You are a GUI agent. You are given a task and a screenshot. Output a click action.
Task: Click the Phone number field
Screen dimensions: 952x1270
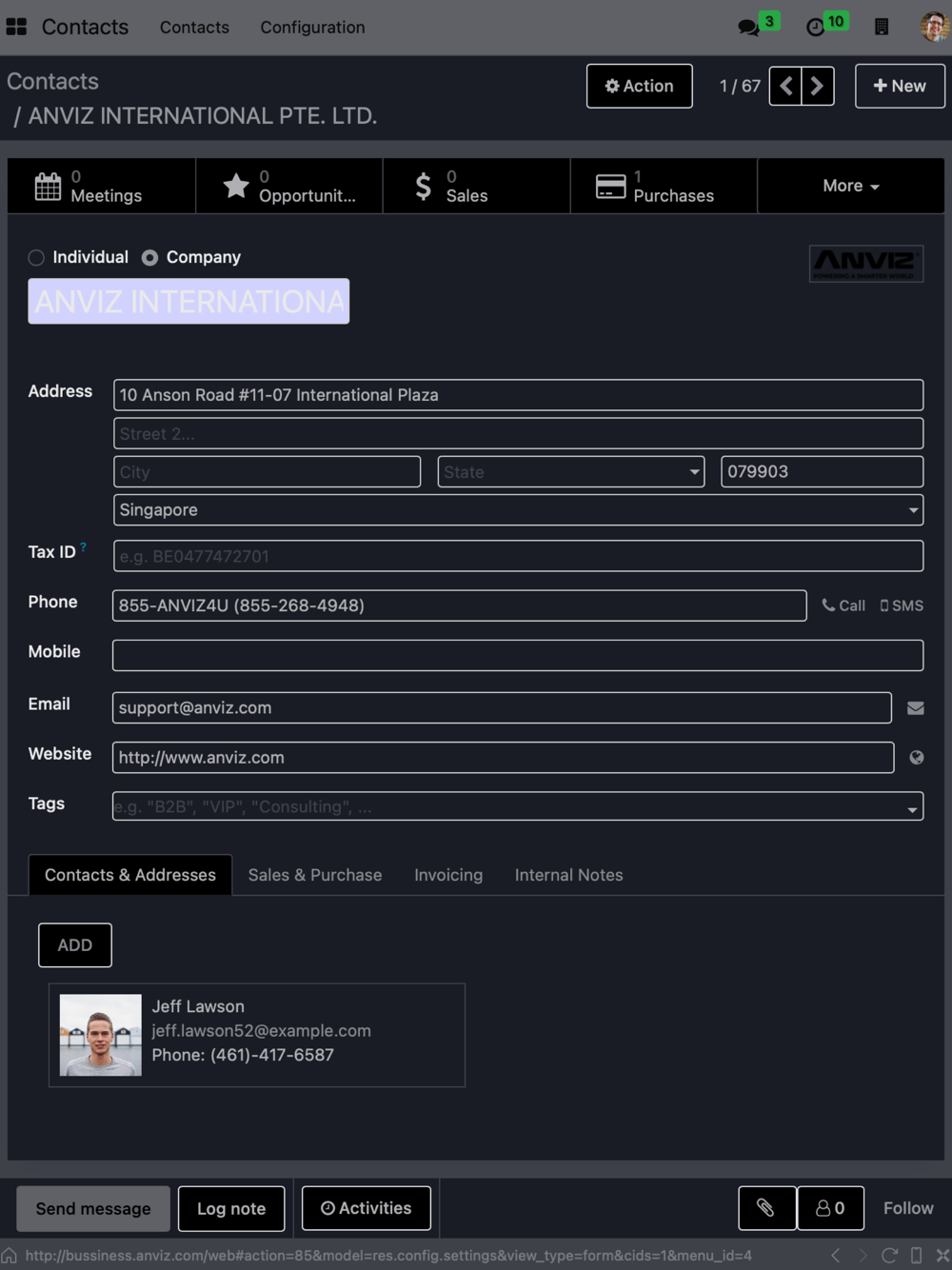460,605
